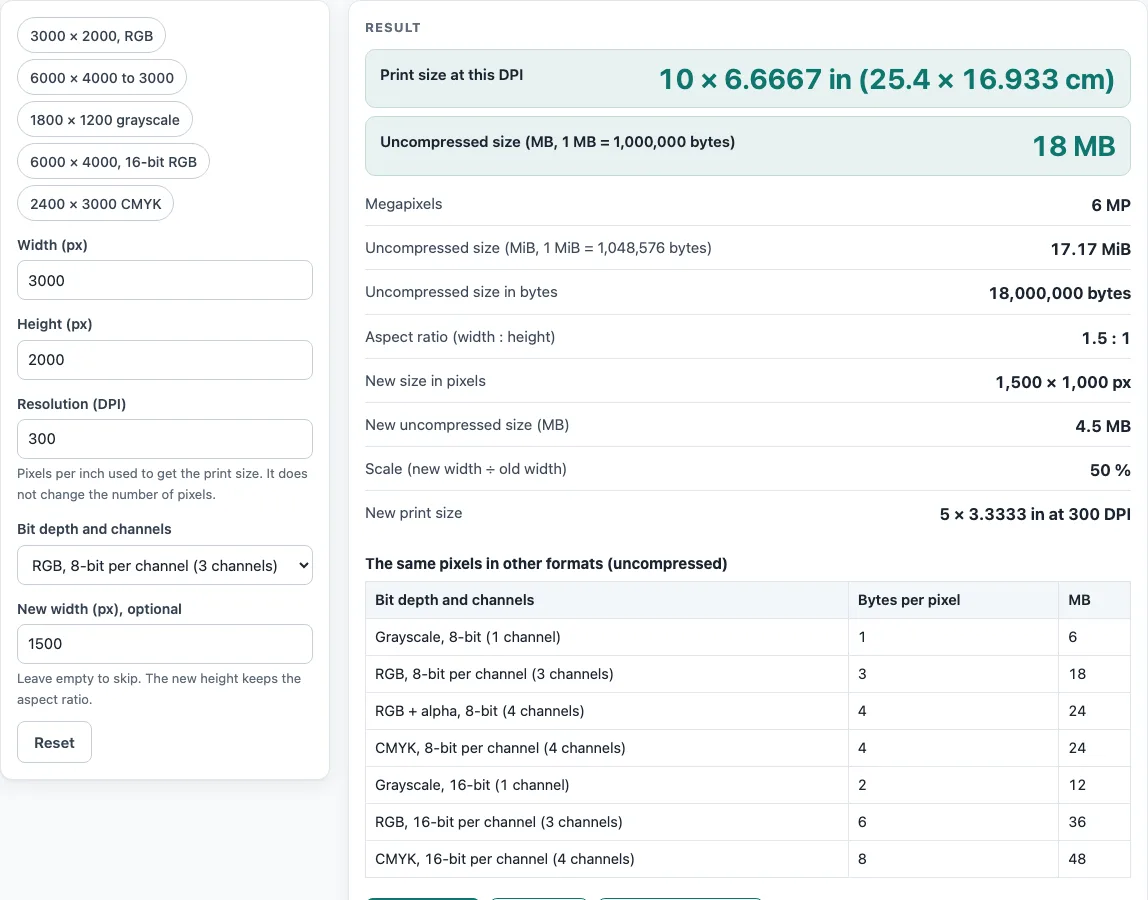Click the Grayscale, 8-bit (1 channel) row
Screen dimensions: 1148x900
tap(748, 637)
